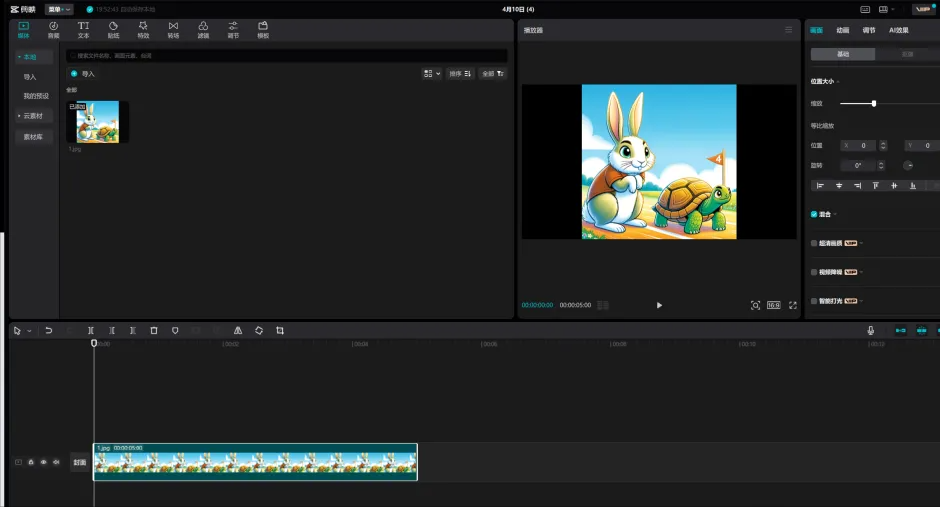This screenshot has height=507, width=940.
Task: Toggle track visibility eye icon
Action: [x=43, y=462]
